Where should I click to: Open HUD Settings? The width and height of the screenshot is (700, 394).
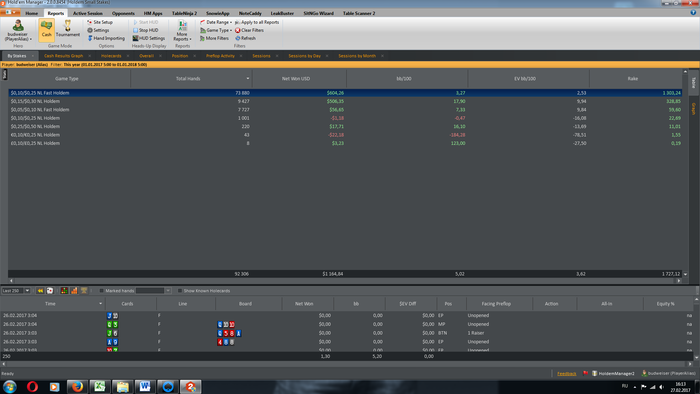149,38
